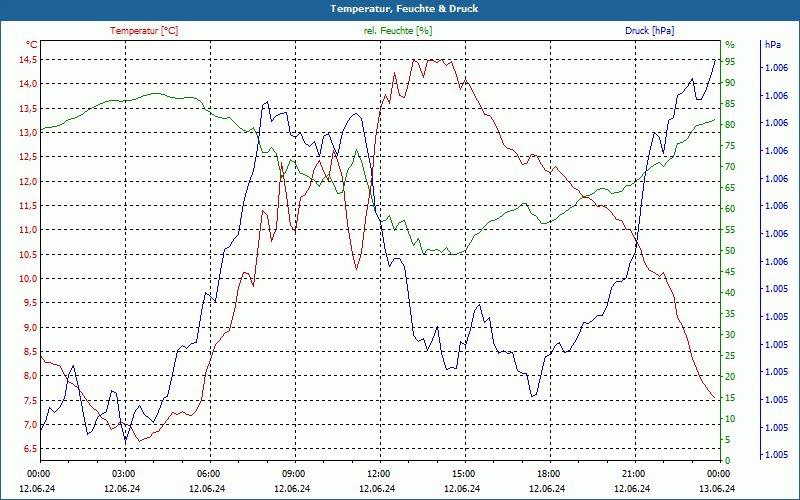Image resolution: width=800 pixels, height=500 pixels.
Task: Click the '7,0' temperature axis value
Action: [x=30, y=424]
